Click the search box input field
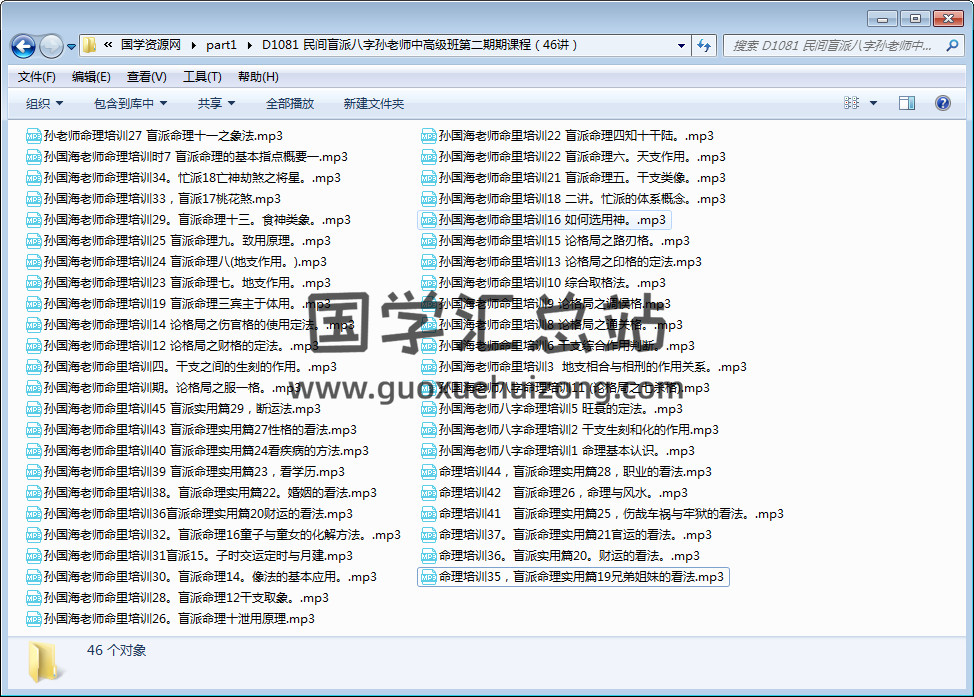Screen dimensions: 974x697 (830, 46)
